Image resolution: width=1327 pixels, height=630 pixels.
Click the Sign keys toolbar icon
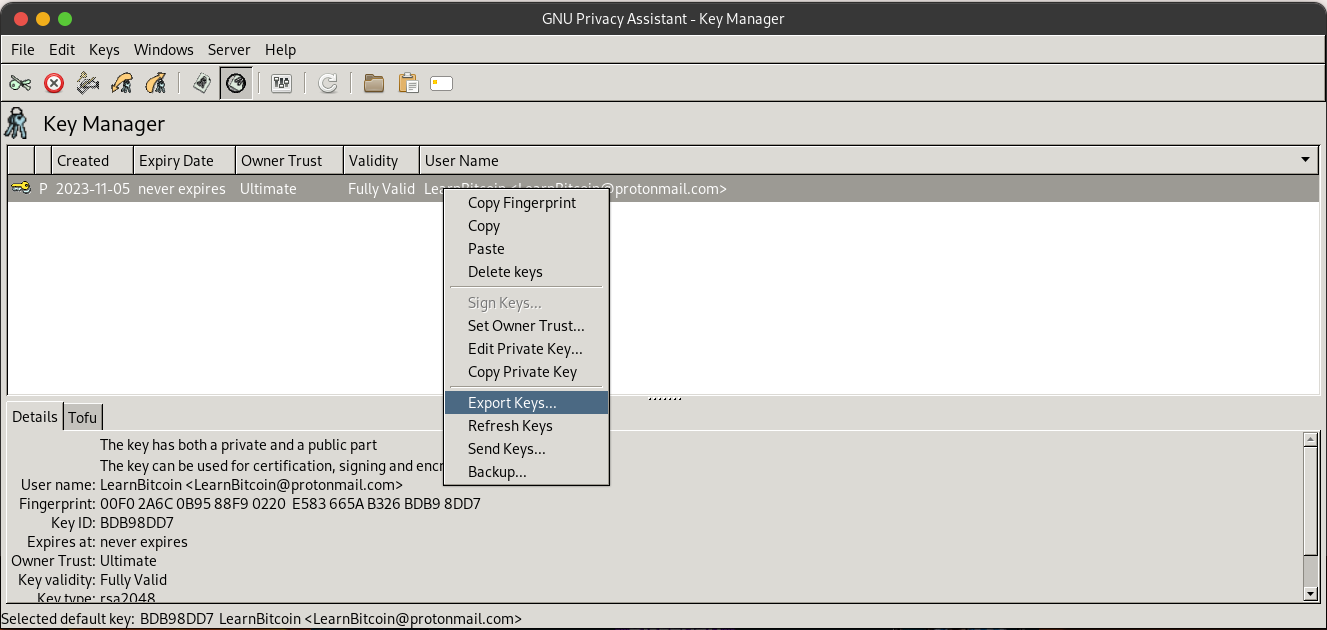88,83
